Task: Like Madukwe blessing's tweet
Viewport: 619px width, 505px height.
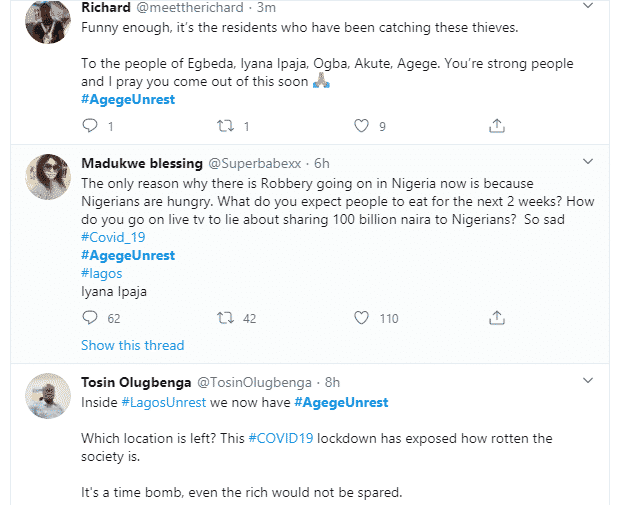Action: (363, 318)
